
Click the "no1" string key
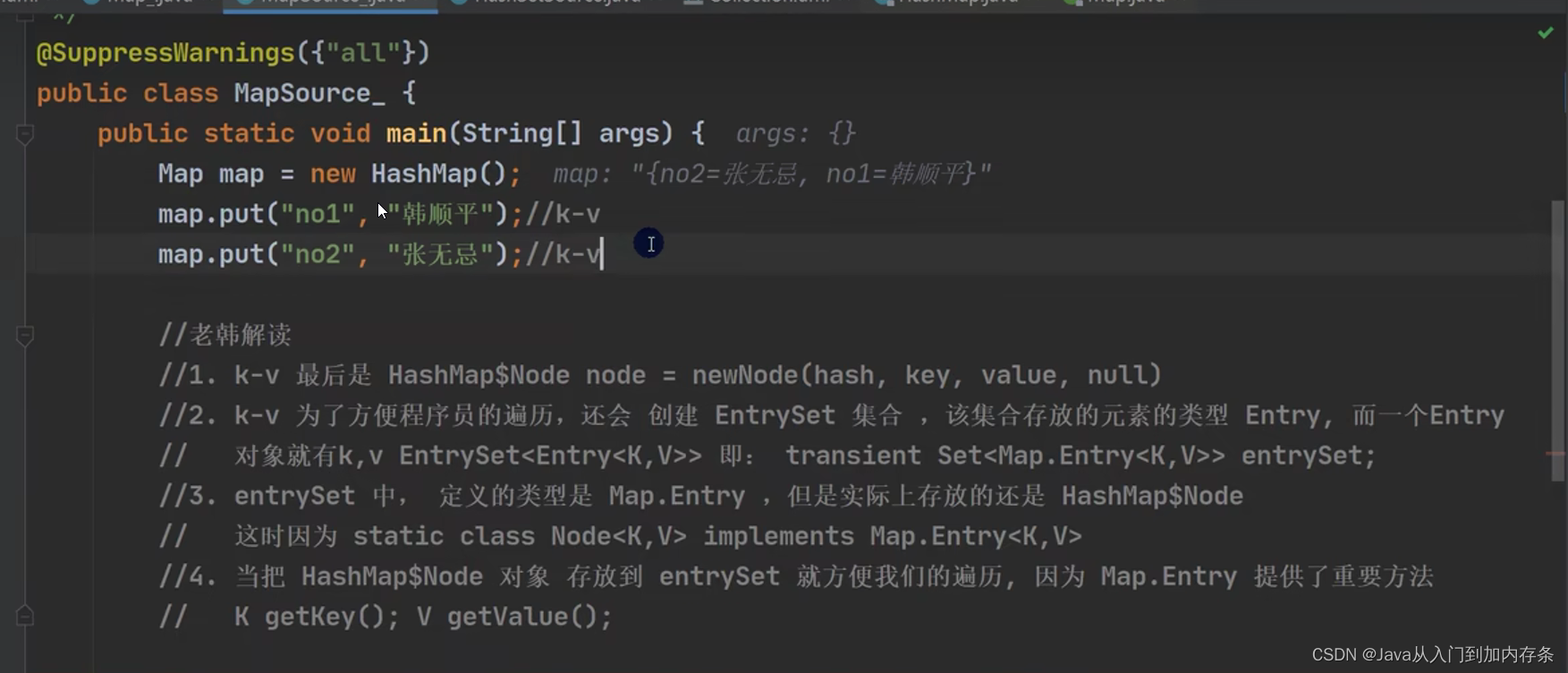[x=318, y=214]
